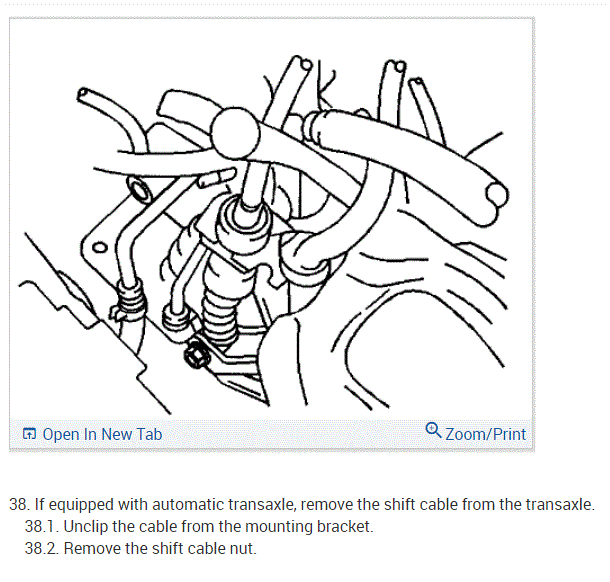610x582 pixels.
Task: Click step 38.1 Unclip the cable text
Action: pos(199,526)
